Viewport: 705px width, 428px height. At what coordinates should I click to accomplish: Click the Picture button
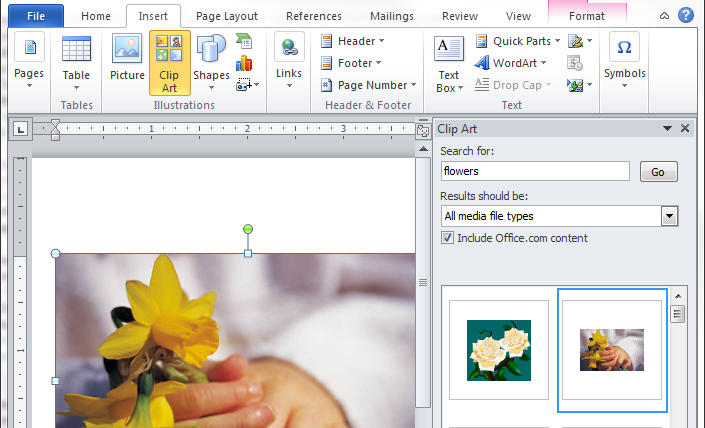click(127, 58)
